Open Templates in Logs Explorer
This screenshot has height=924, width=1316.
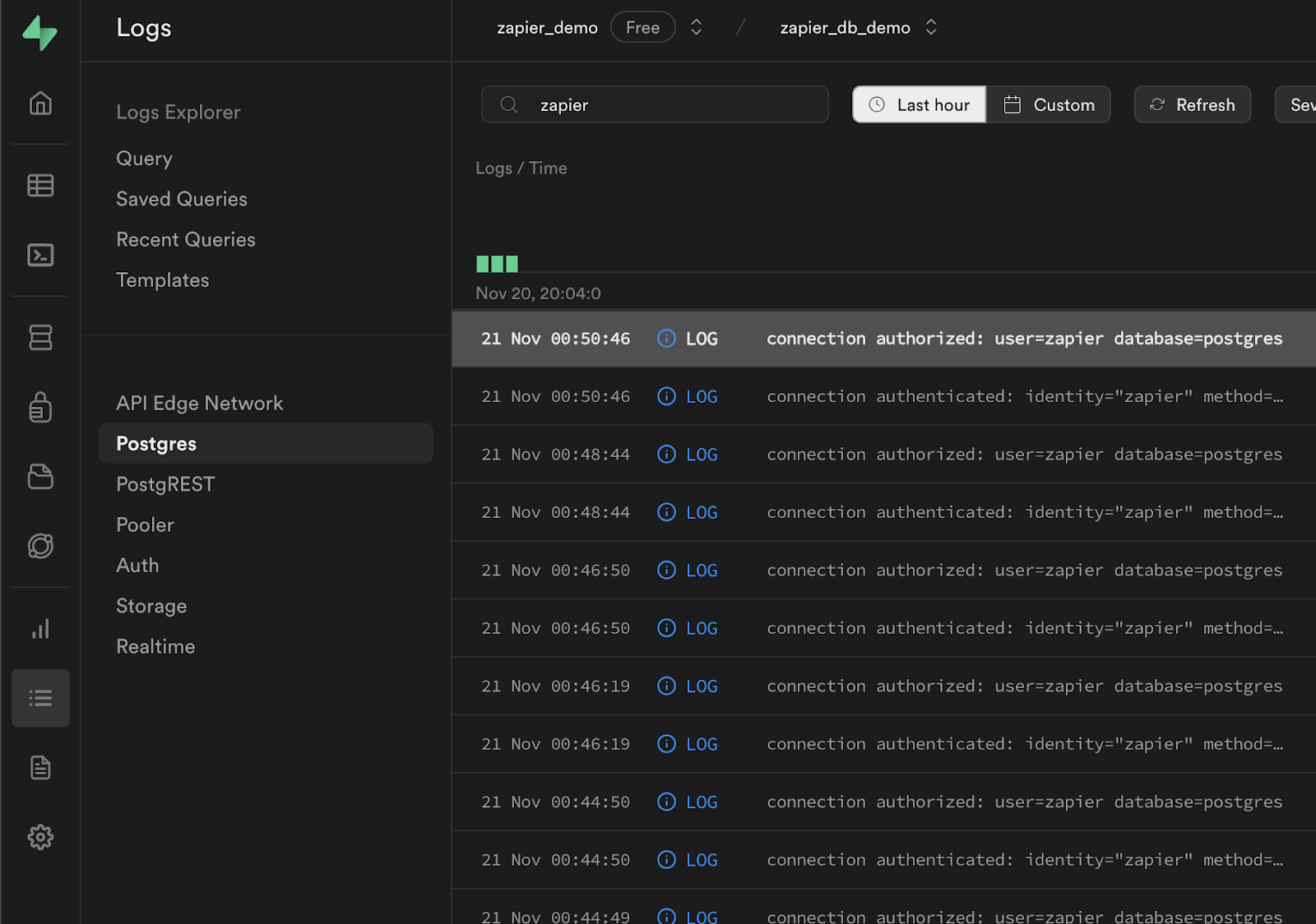click(163, 280)
